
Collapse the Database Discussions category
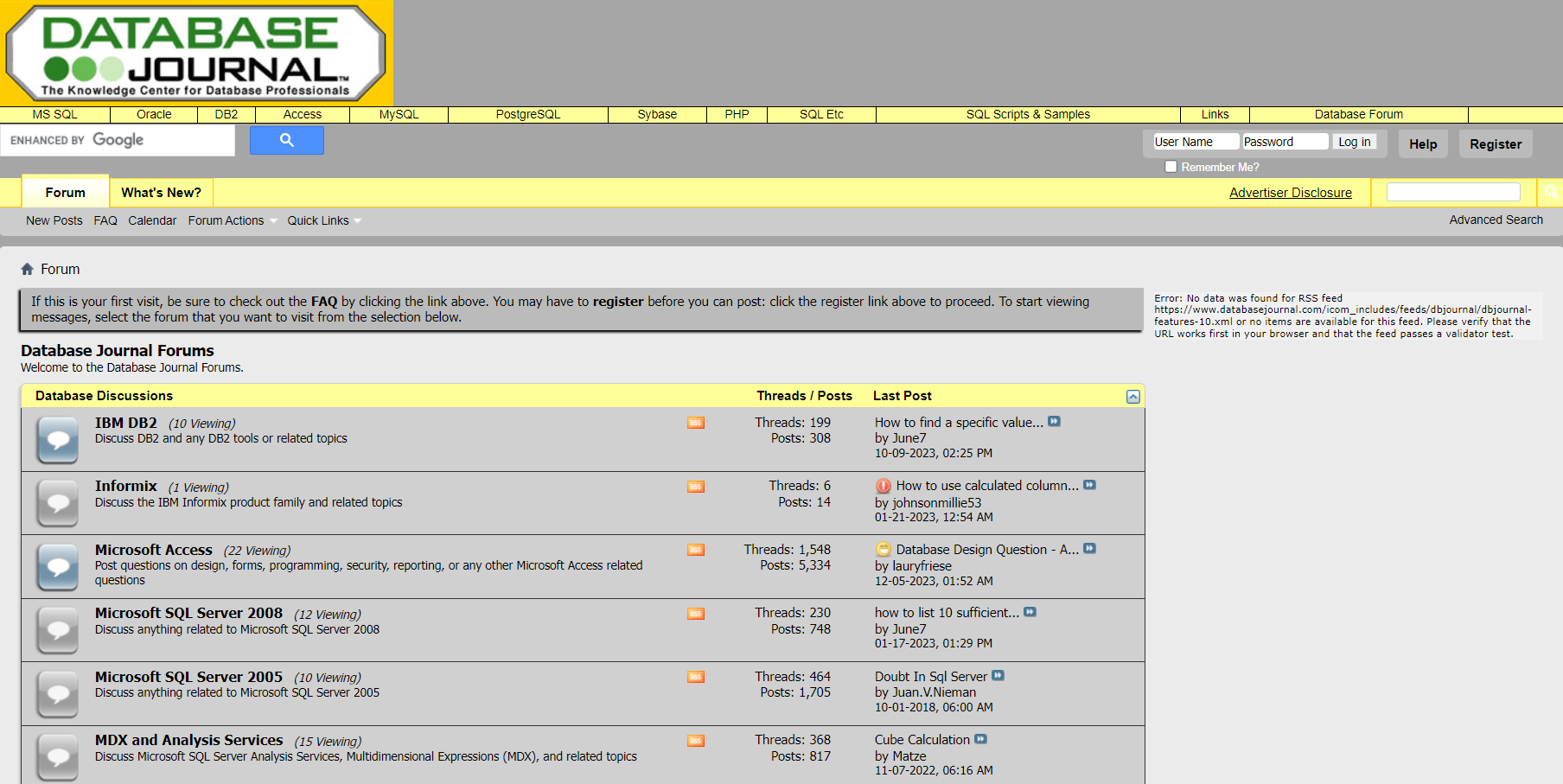(x=1132, y=397)
